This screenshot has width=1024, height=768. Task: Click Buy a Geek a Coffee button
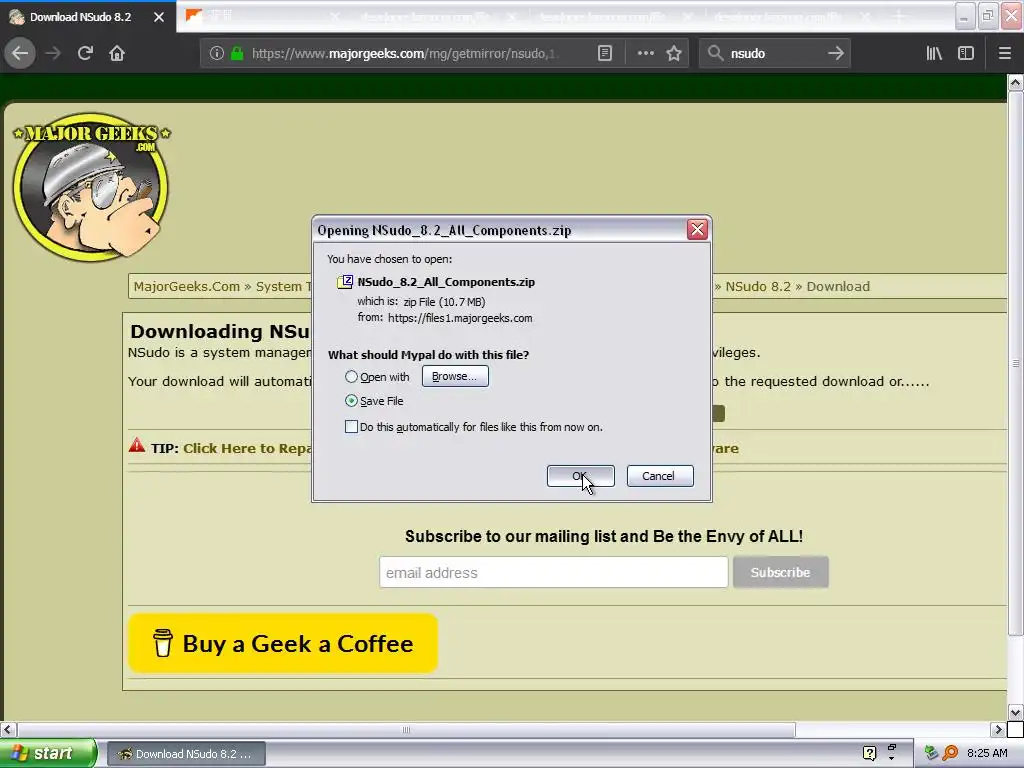coord(283,643)
